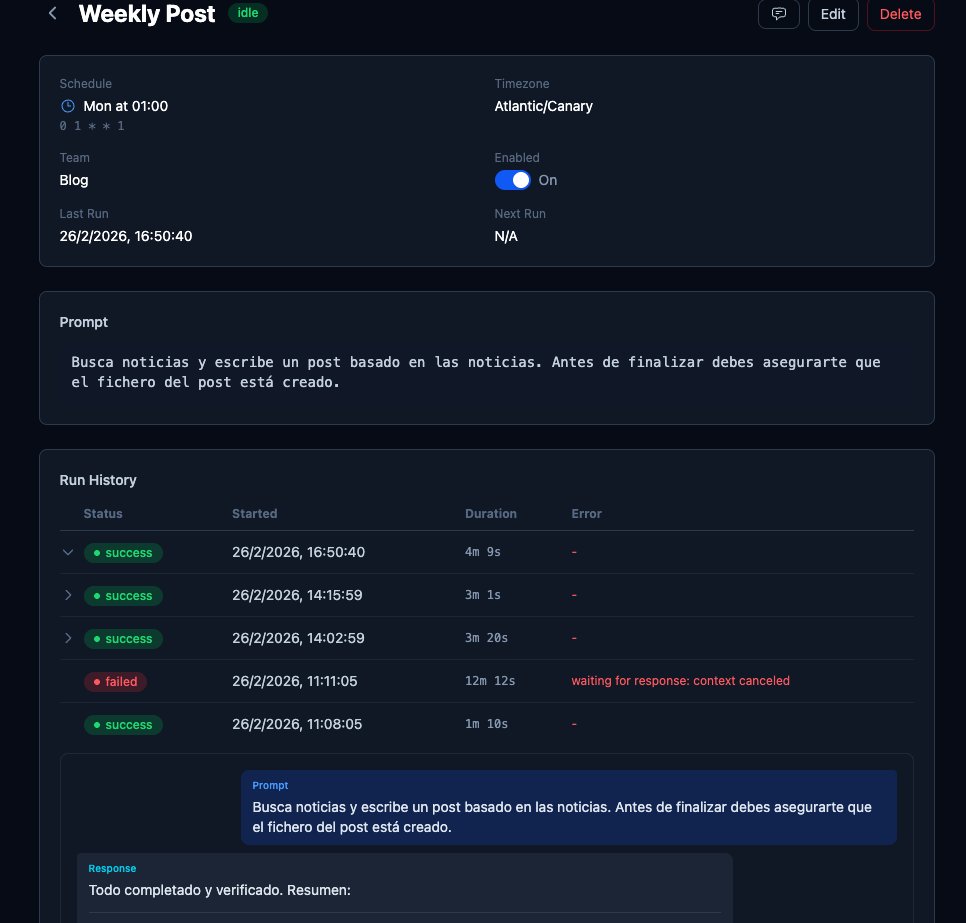Click the success badge of 14:02:59 run

[x=123, y=639]
